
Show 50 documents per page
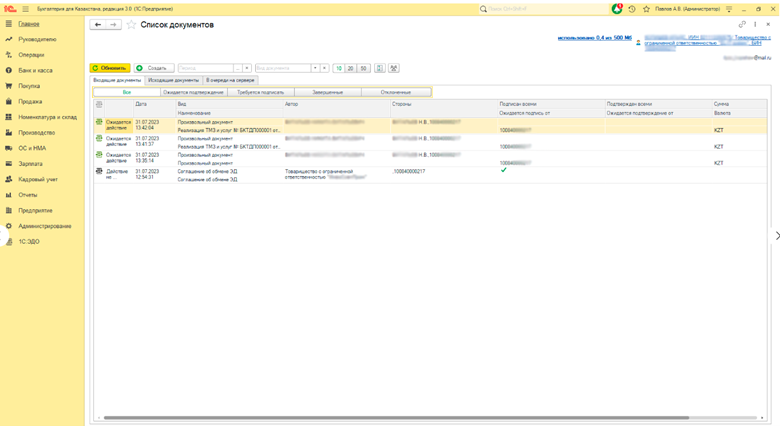pos(363,68)
